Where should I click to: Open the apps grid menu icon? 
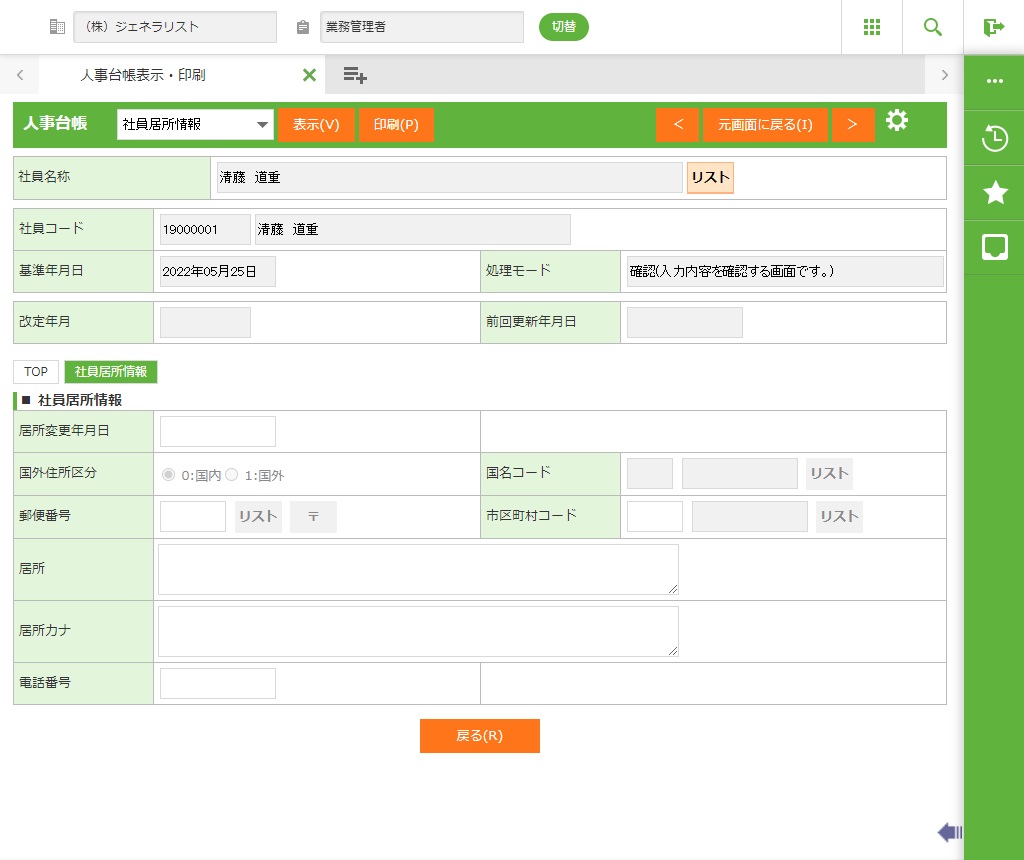click(x=871, y=27)
